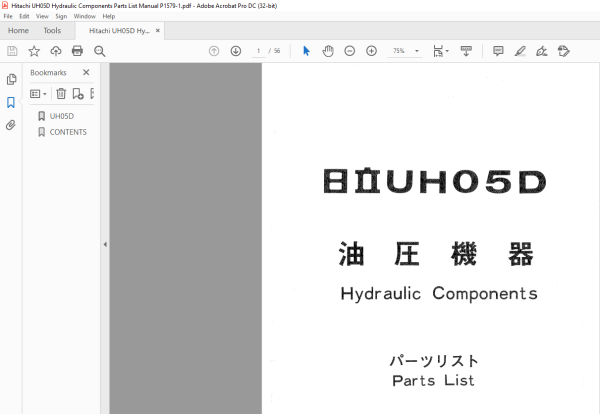Switch to the Home tab
The image size is (600, 414).
coord(18,31)
